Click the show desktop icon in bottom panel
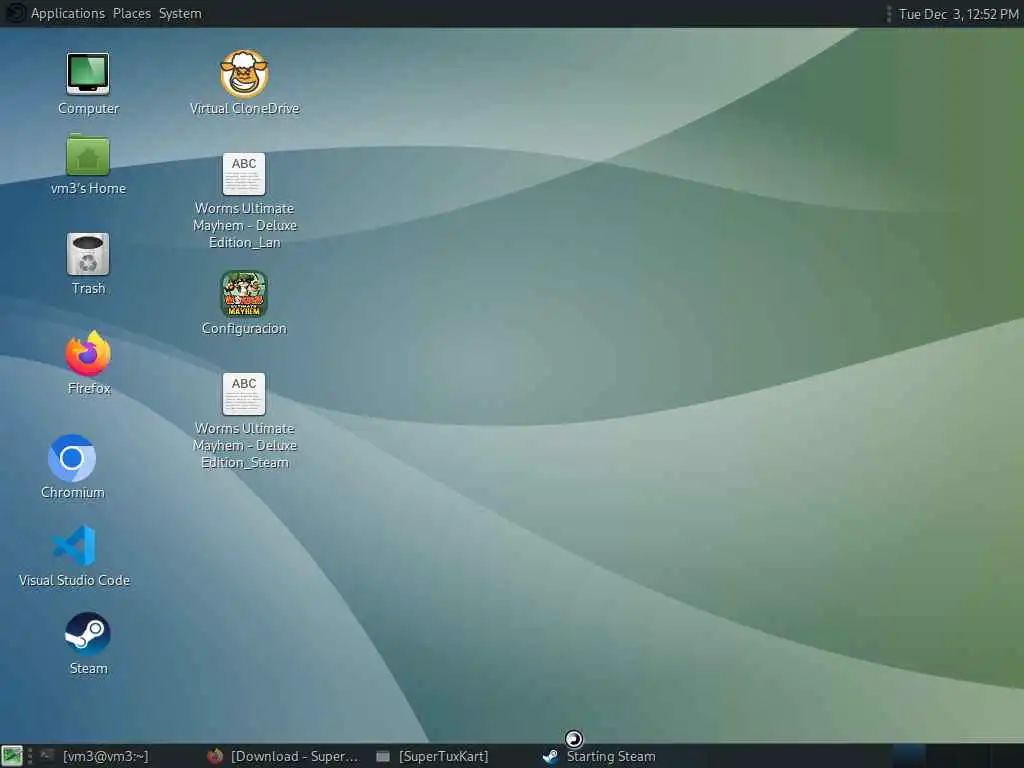This screenshot has height=768, width=1024. pyautogui.click(x=12, y=756)
